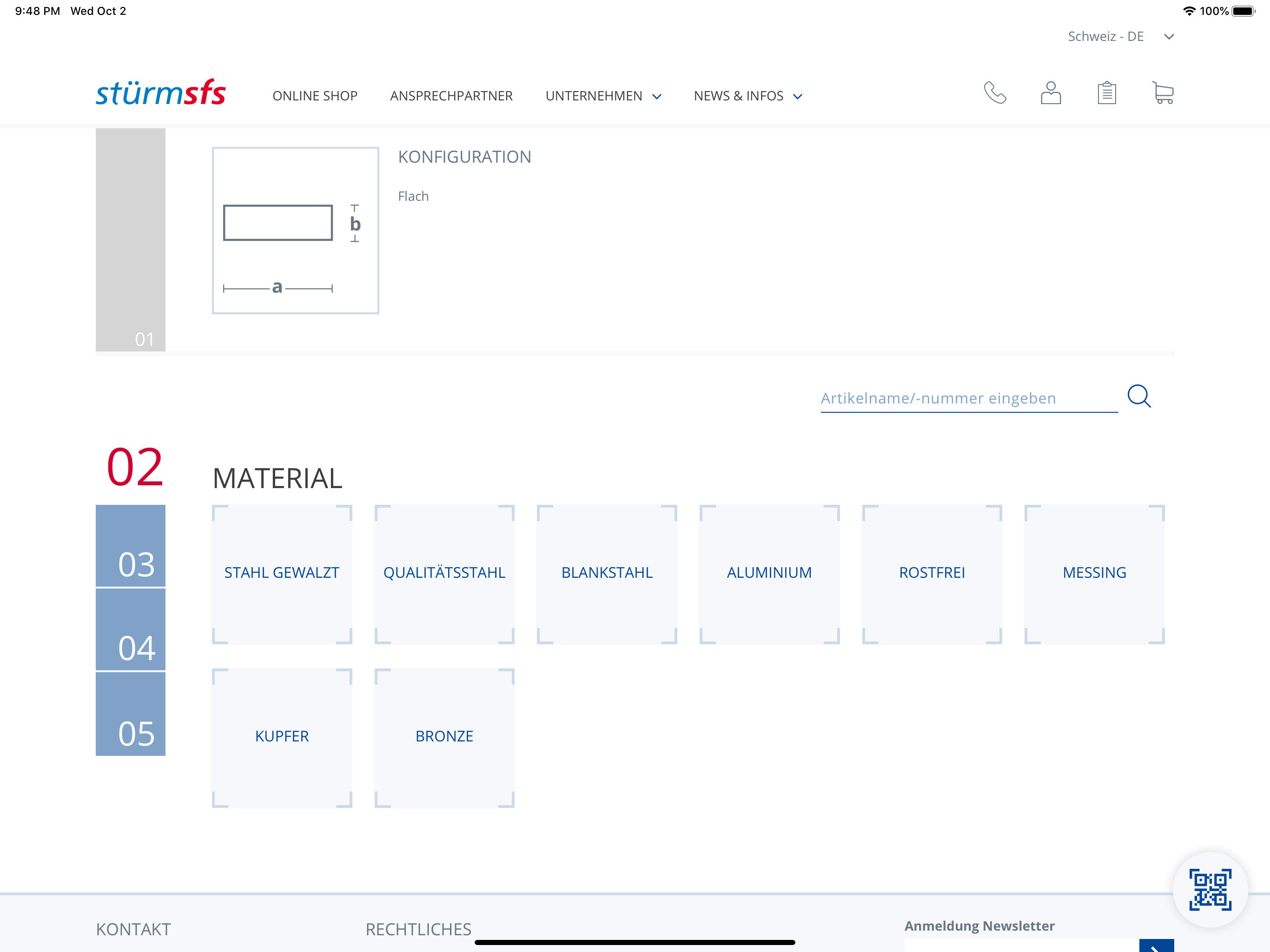Click the MATERIAL section heading

(278, 478)
